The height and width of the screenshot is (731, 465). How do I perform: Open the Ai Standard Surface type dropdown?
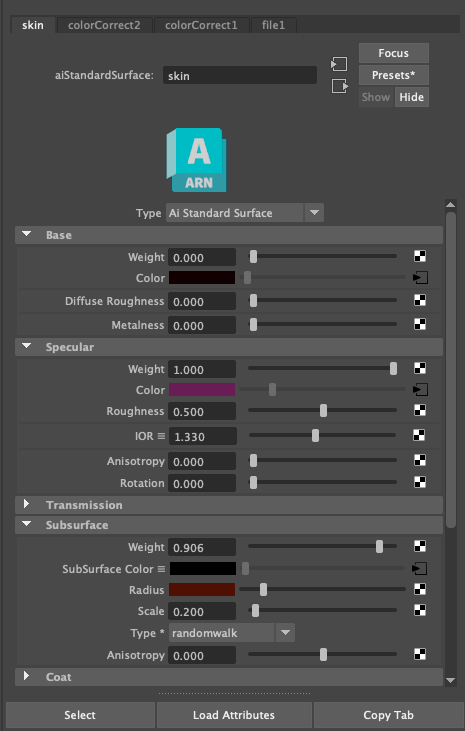(x=245, y=213)
